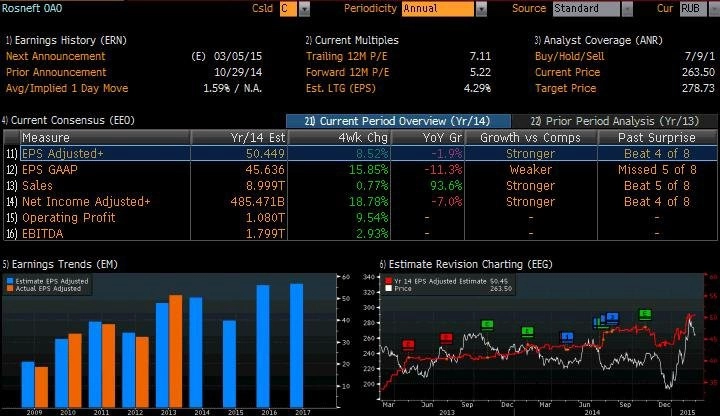
Task: Click the orange Actual EPS Adjusted legend swatch
Action: tap(10, 289)
